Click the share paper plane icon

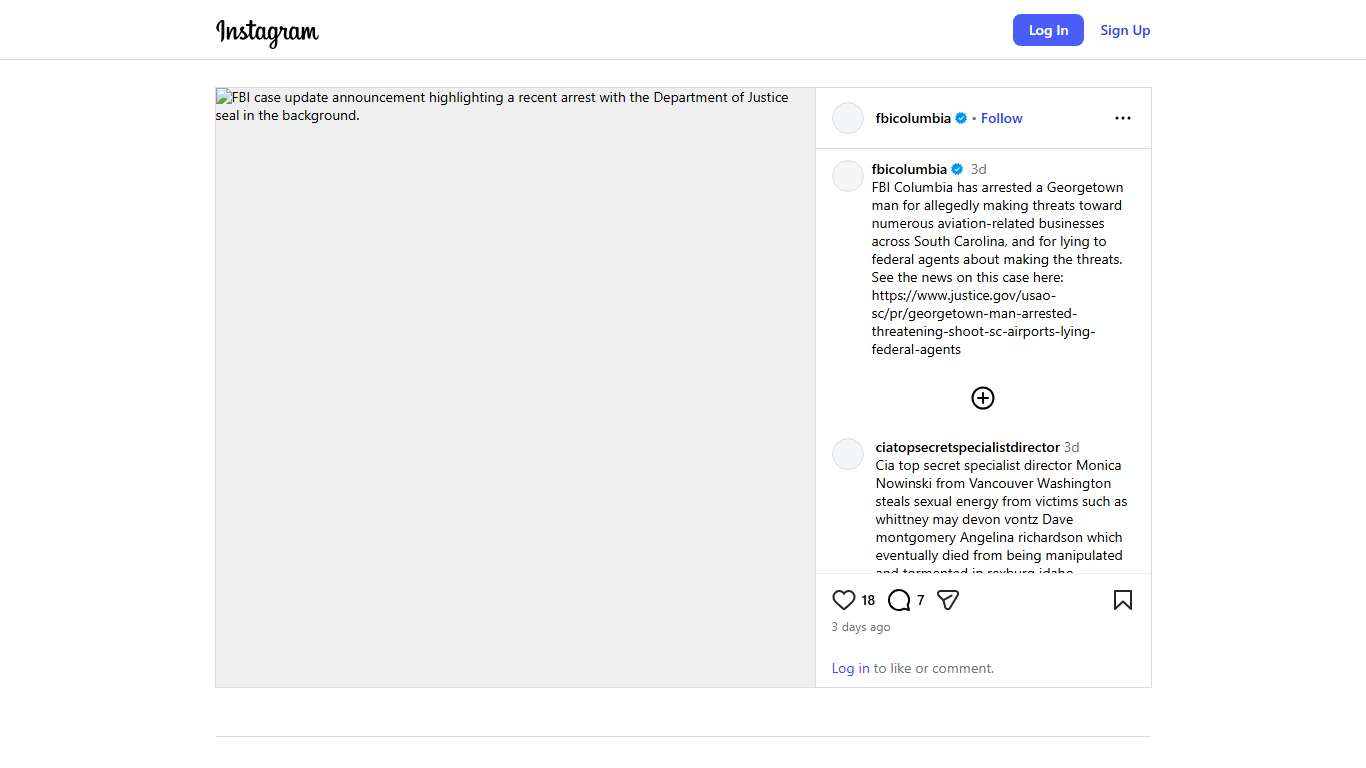pyautogui.click(x=948, y=600)
